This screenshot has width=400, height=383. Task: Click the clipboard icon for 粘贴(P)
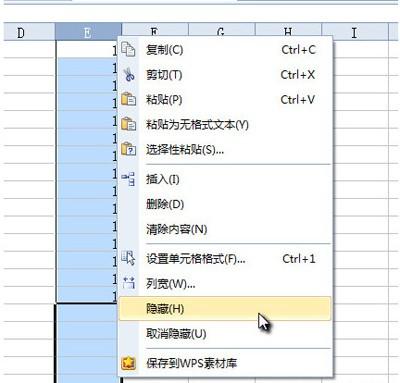click(128, 99)
